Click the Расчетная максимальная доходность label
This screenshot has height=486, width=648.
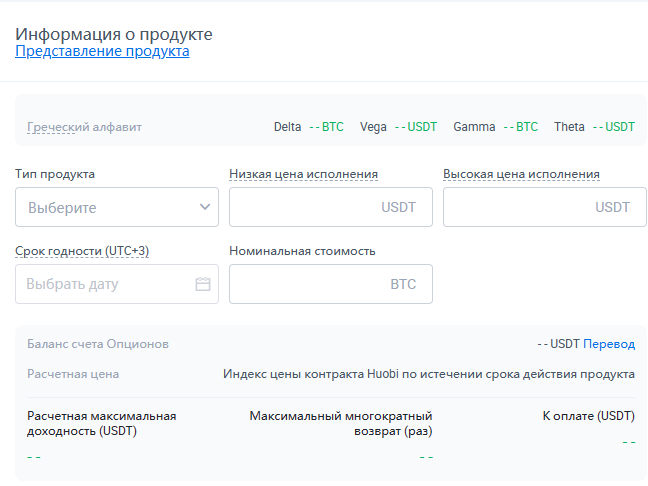click(101, 423)
